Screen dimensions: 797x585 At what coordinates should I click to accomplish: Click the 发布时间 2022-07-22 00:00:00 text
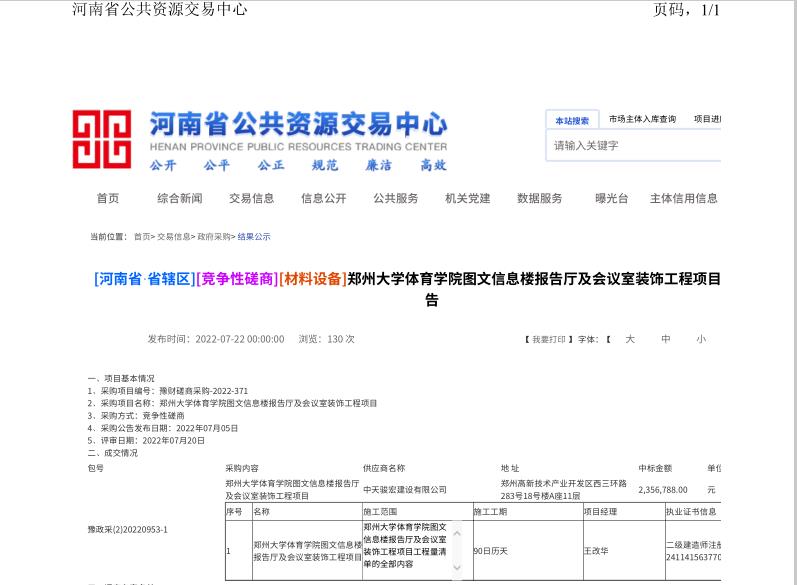pyautogui.click(x=216, y=339)
